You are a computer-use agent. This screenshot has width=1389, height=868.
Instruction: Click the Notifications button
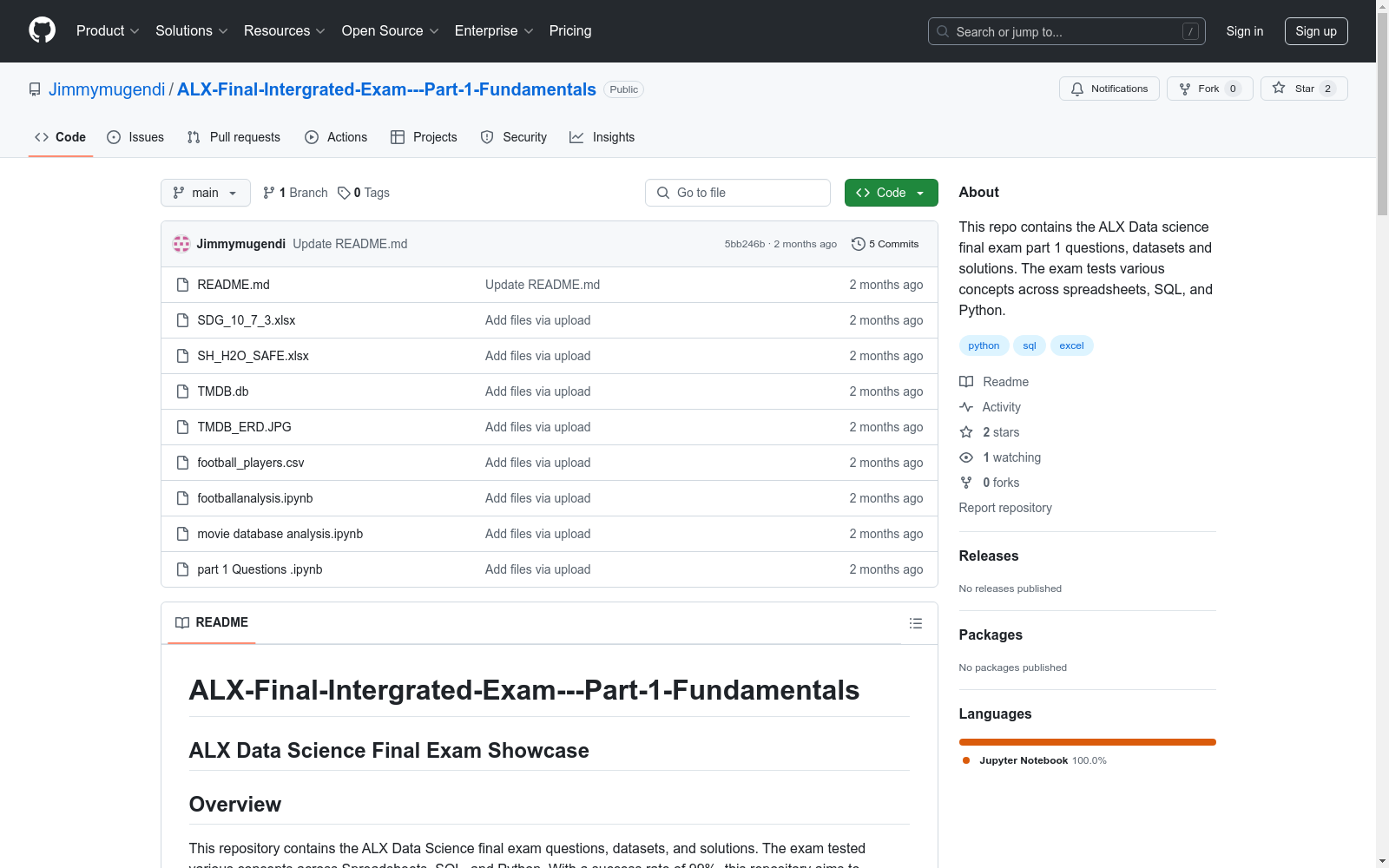point(1109,89)
